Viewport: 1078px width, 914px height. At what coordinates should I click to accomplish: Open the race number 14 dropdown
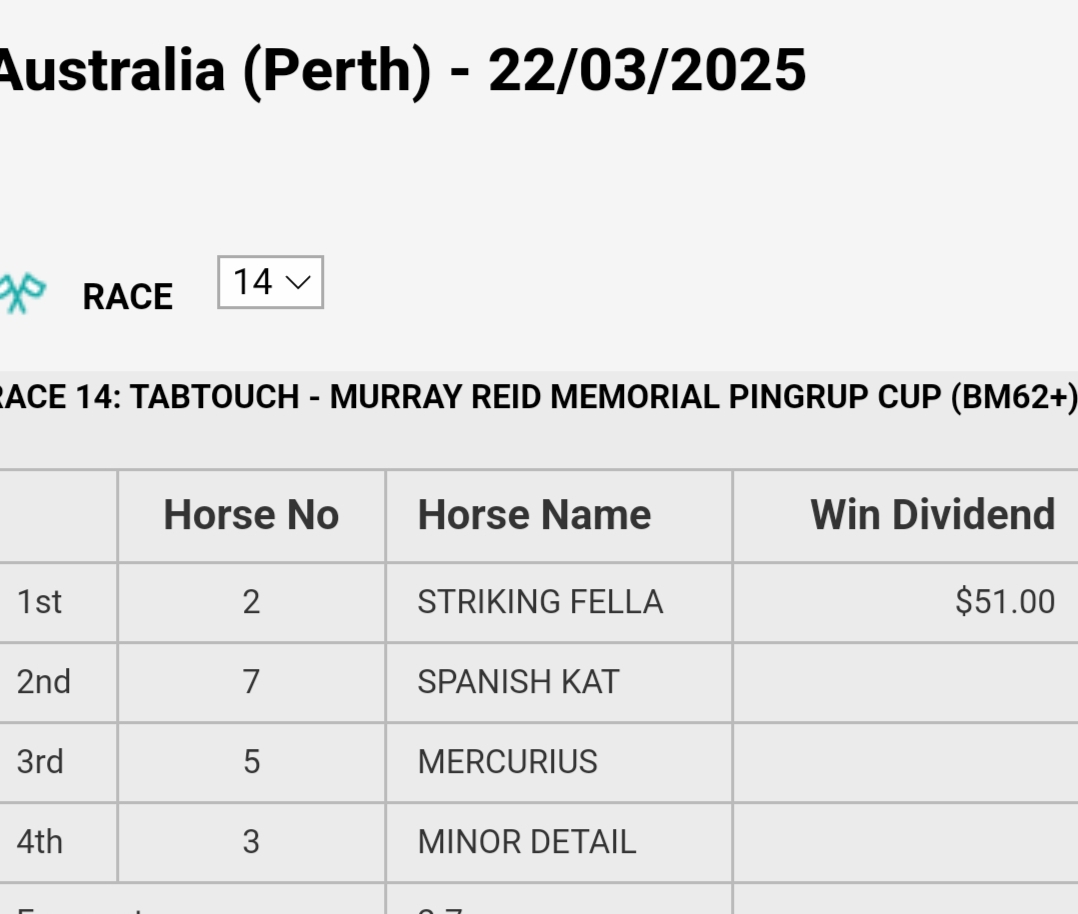[270, 282]
